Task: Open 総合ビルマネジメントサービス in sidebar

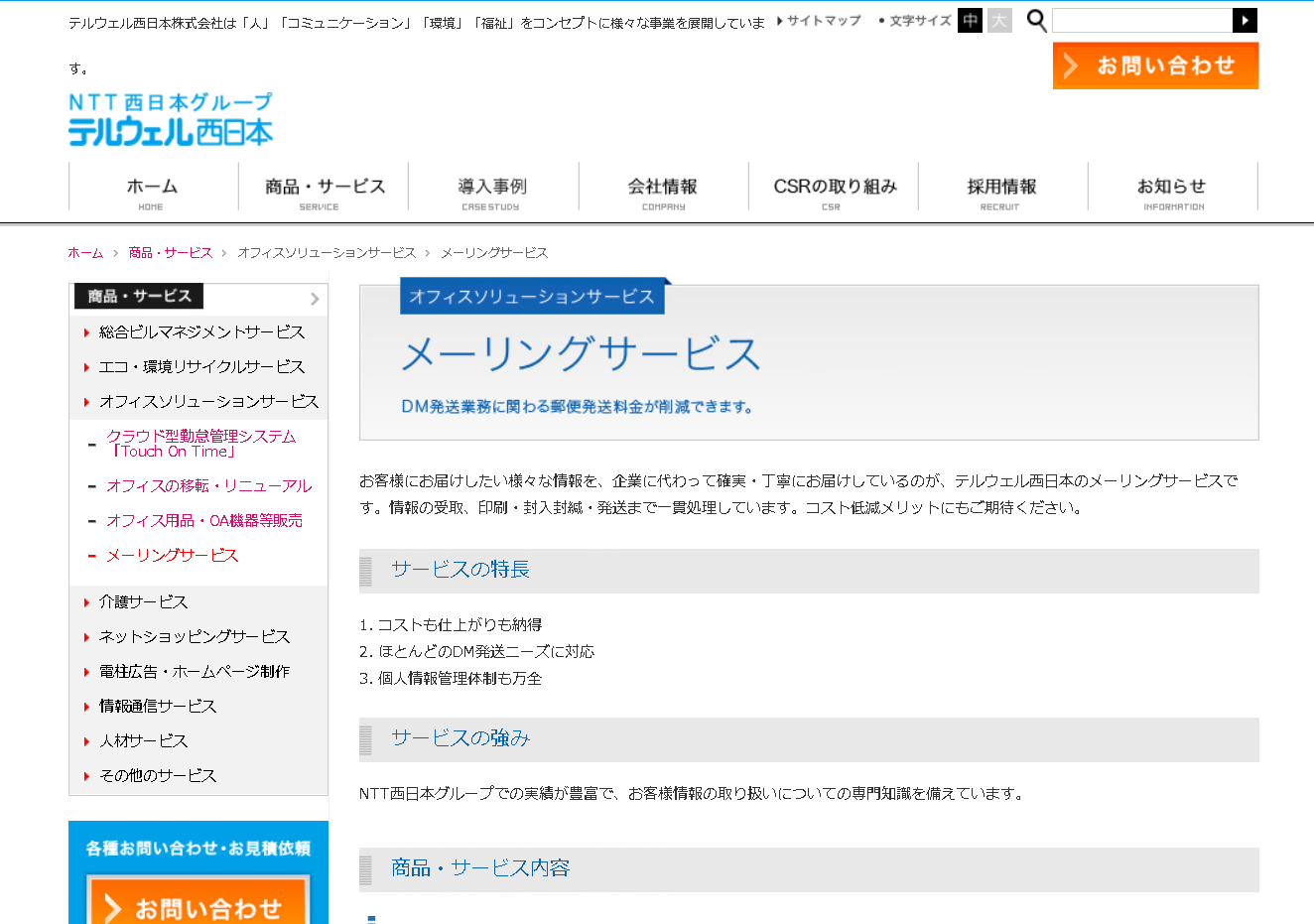Action: 201,332
